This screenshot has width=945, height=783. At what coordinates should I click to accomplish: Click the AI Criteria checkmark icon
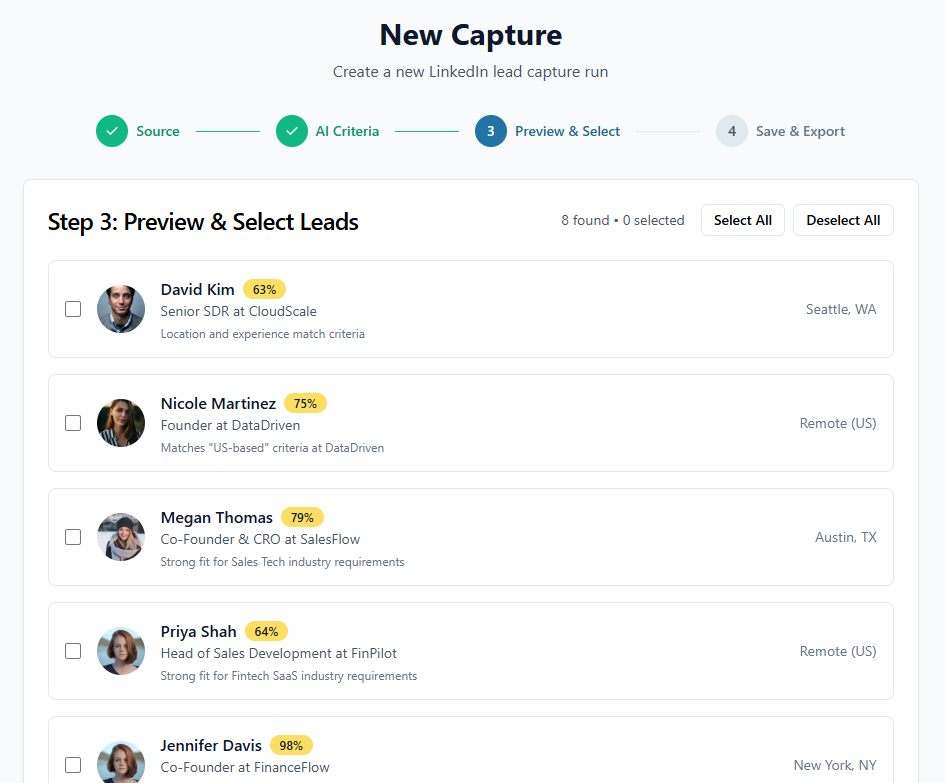[x=291, y=131]
